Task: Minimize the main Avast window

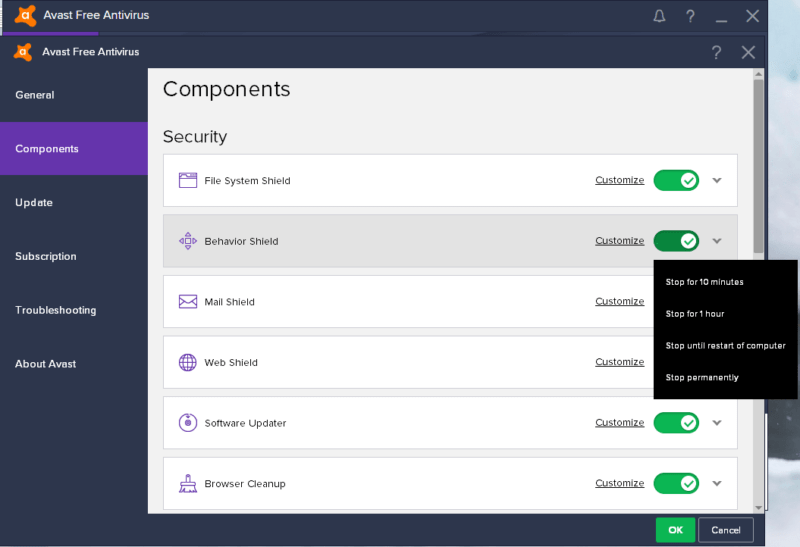Action: [721, 20]
